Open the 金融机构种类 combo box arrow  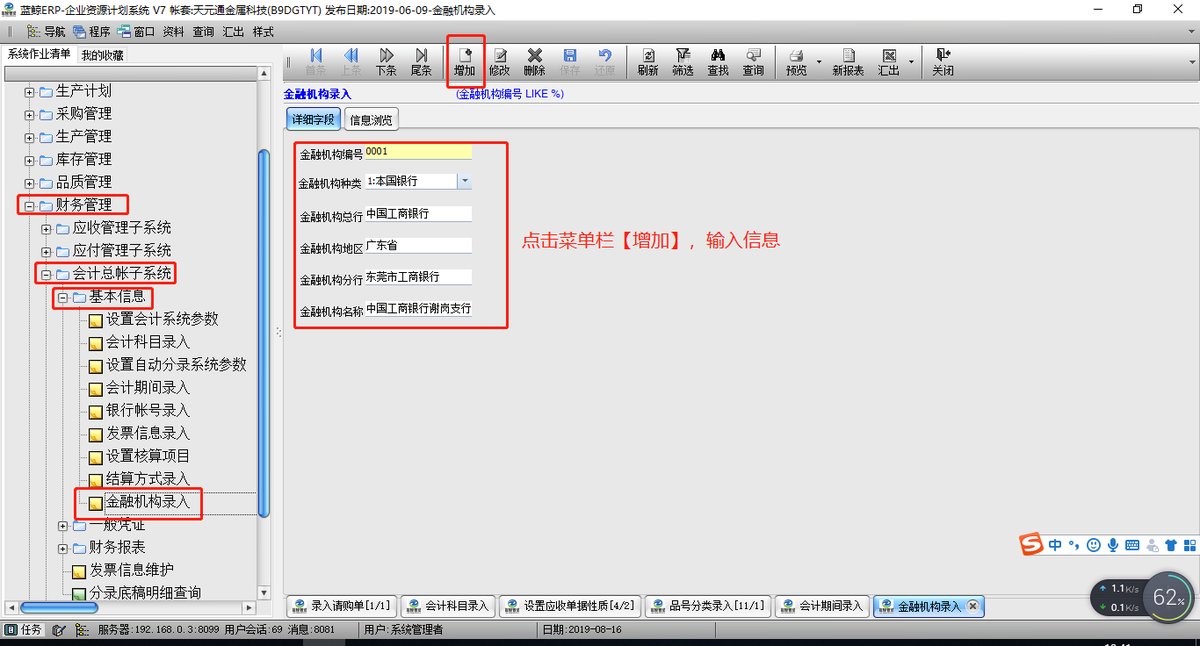pos(464,181)
